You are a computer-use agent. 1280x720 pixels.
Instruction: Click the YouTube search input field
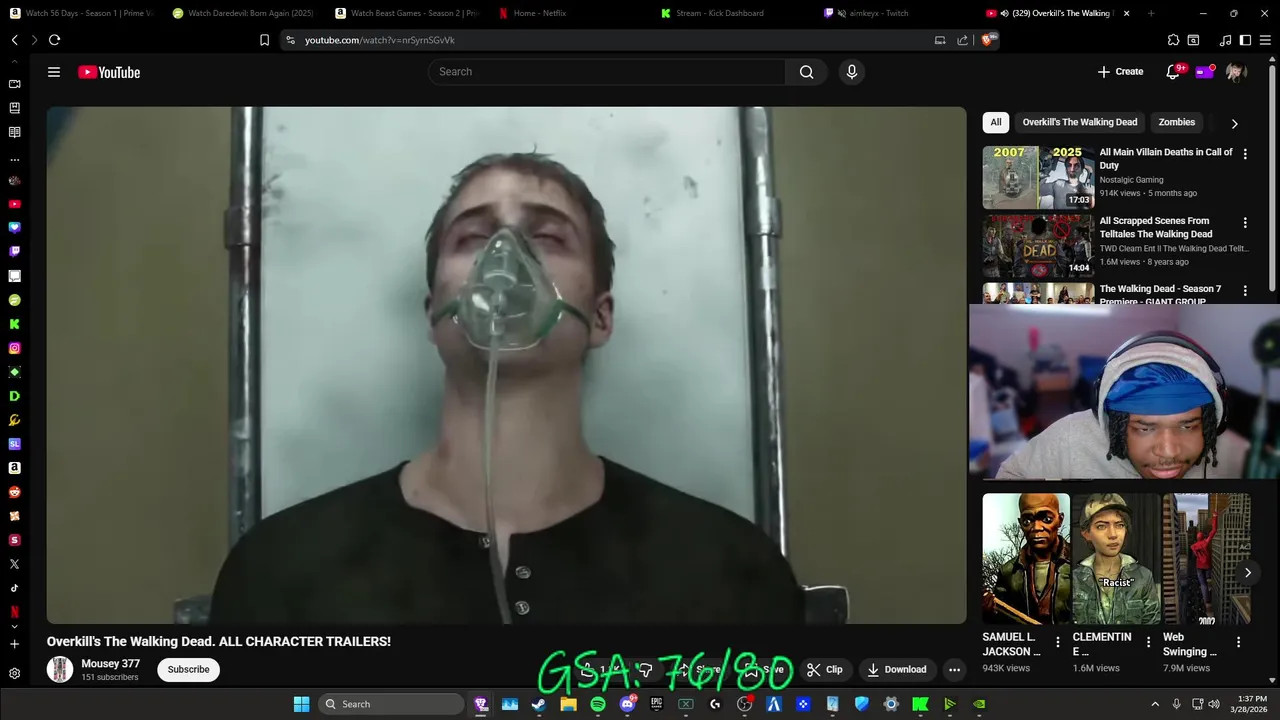click(x=607, y=72)
